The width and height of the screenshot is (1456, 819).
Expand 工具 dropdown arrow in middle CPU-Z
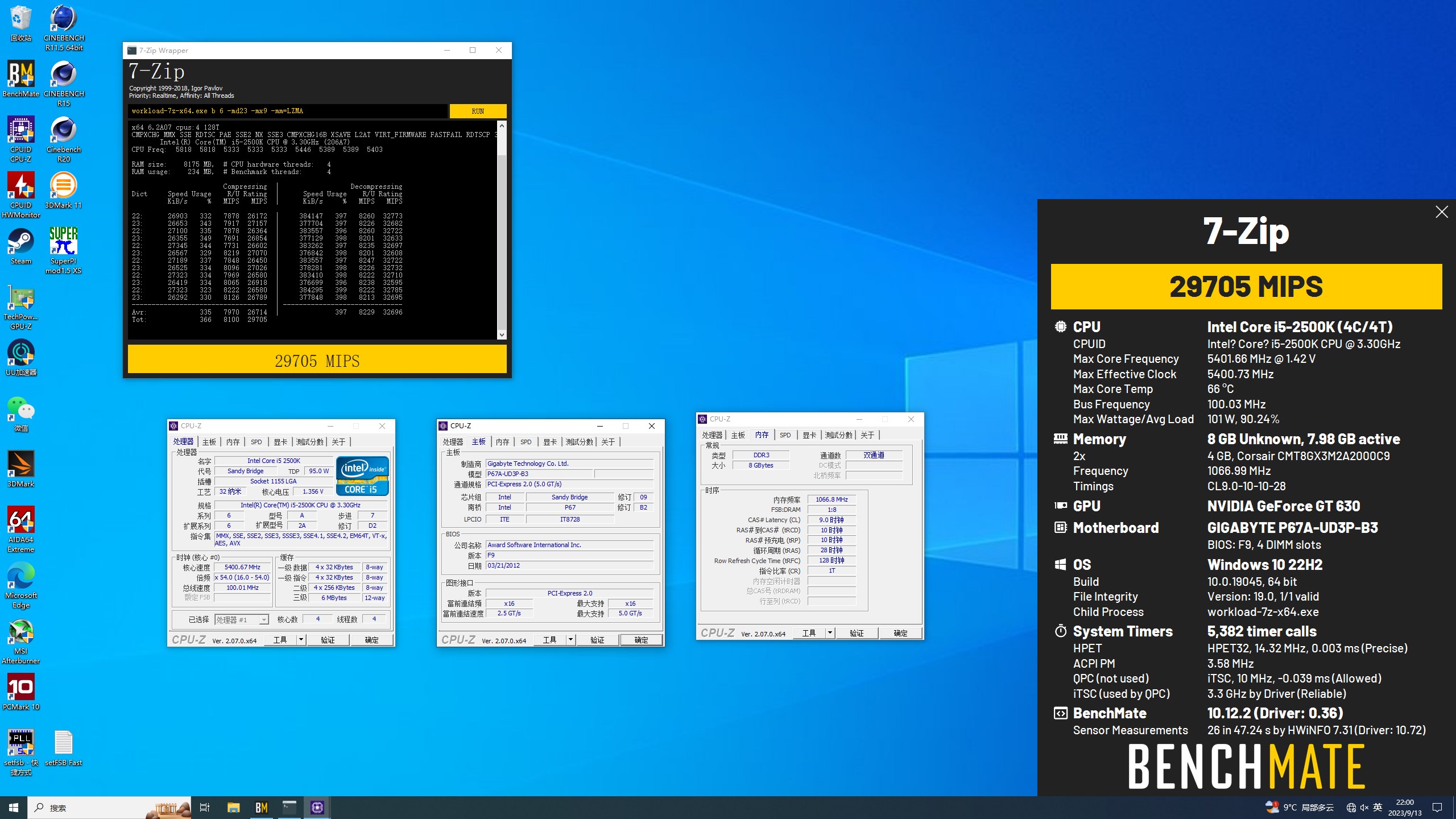570,640
